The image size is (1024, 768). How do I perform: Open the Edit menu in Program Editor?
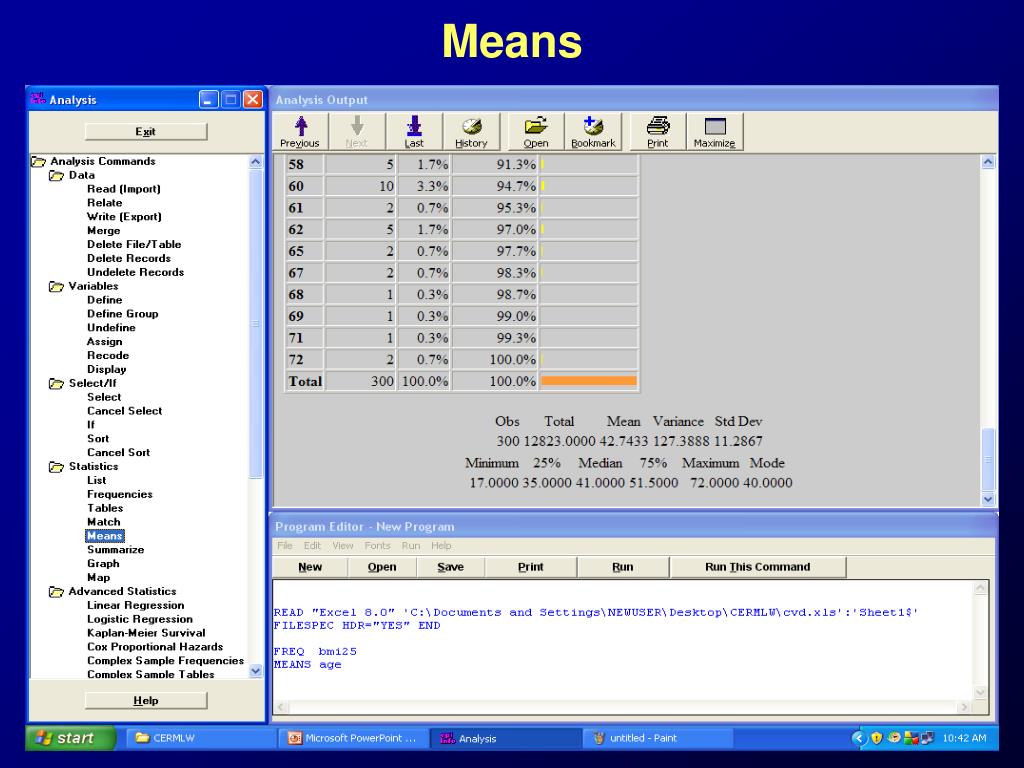coord(312,545)
